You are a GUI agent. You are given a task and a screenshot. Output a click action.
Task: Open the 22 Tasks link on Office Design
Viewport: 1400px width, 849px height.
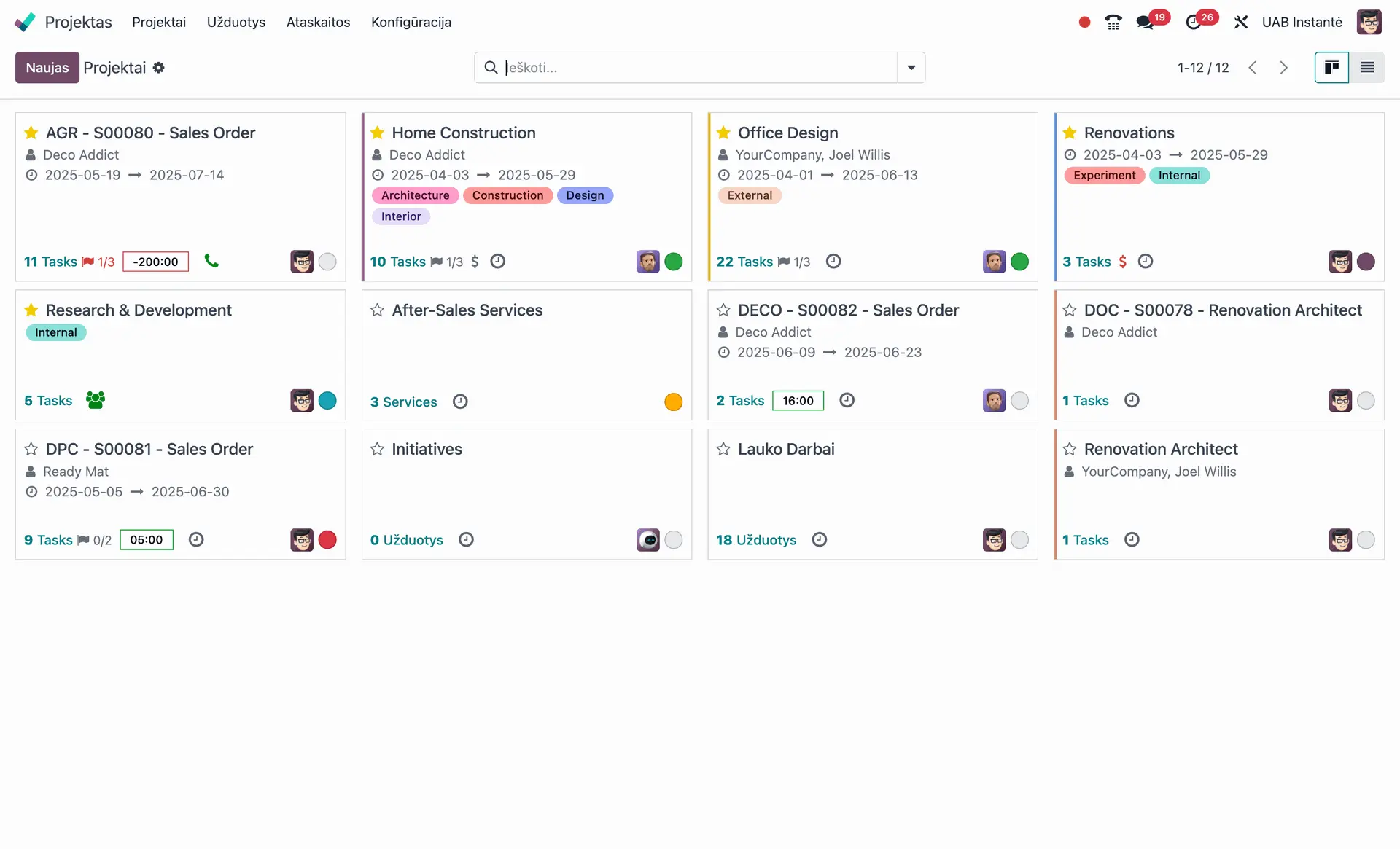click(744, 262)
